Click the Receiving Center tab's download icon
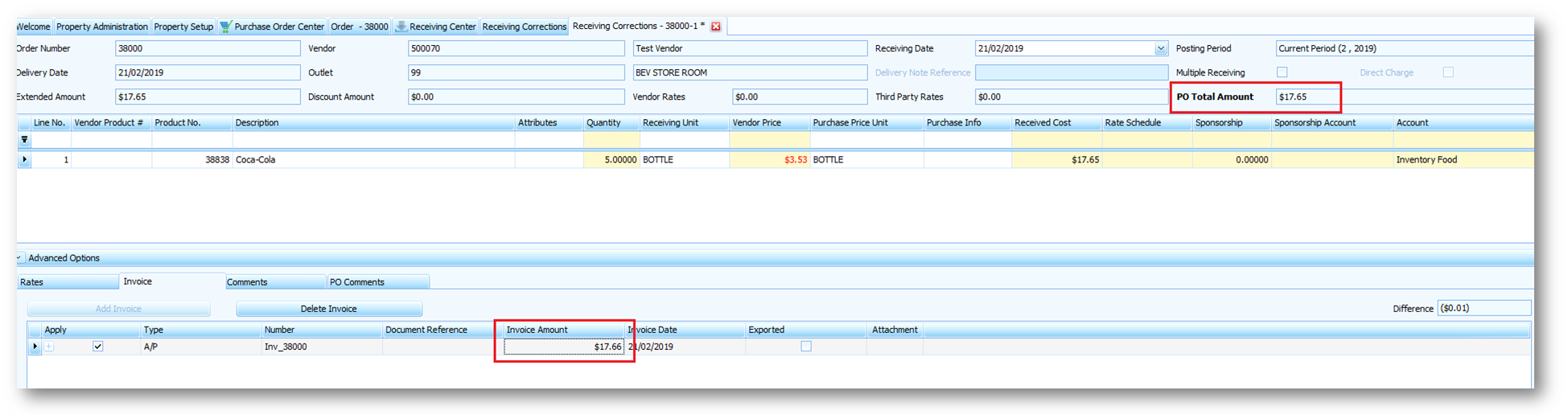Image resolution: width=1568 pixels, height=415 pixels. coord(401,27)
